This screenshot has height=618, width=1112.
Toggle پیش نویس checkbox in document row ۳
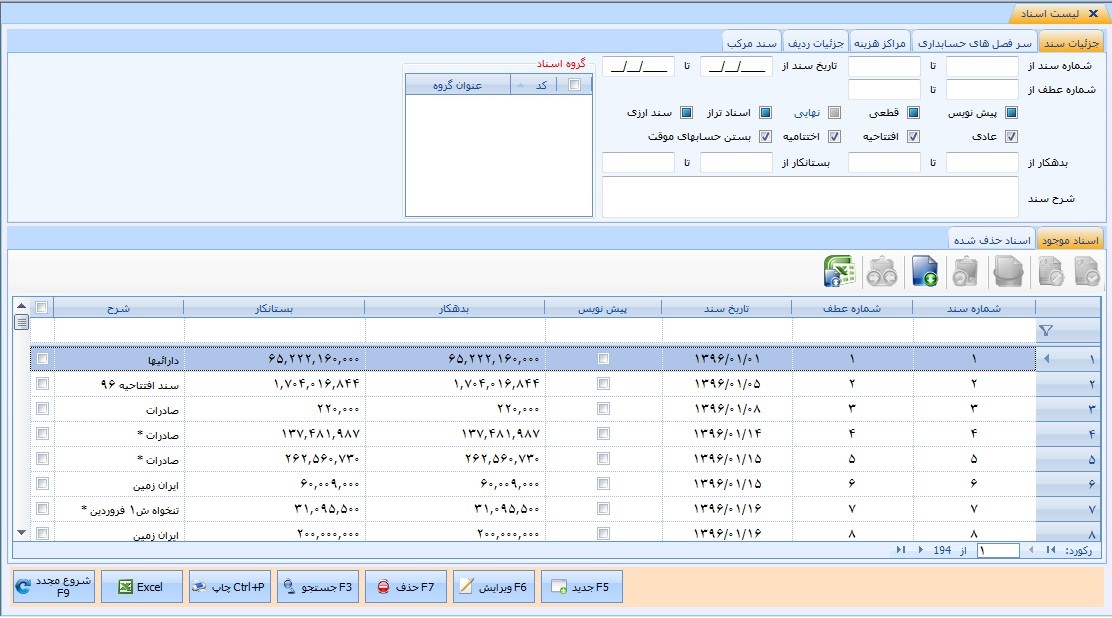(604, 409)
